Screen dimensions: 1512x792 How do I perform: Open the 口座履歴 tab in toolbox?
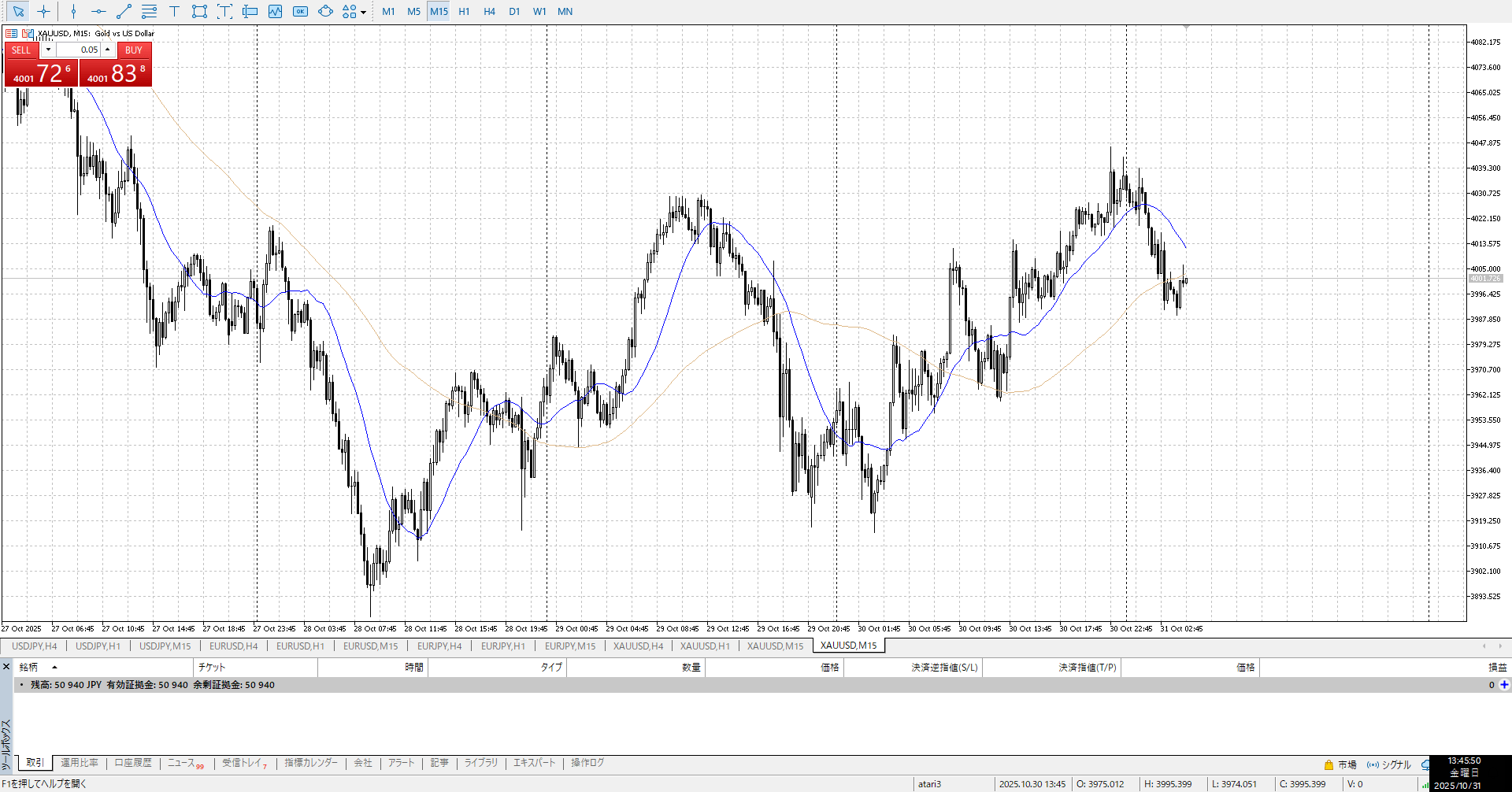[x=133, y=763]
